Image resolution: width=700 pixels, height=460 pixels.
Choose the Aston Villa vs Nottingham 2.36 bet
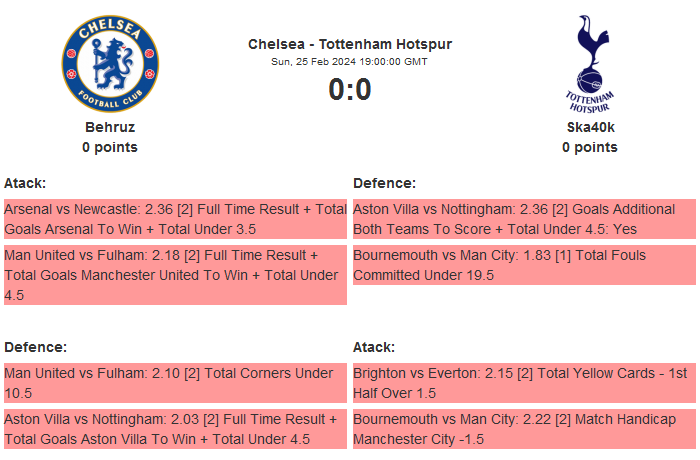click(524, 219)
